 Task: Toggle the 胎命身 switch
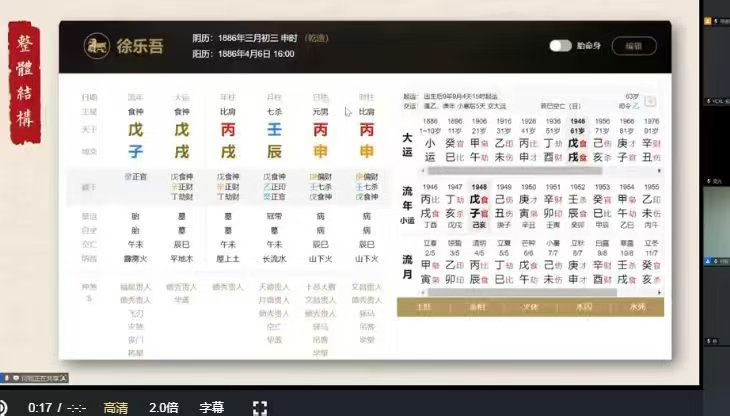[x=560, y=45]
